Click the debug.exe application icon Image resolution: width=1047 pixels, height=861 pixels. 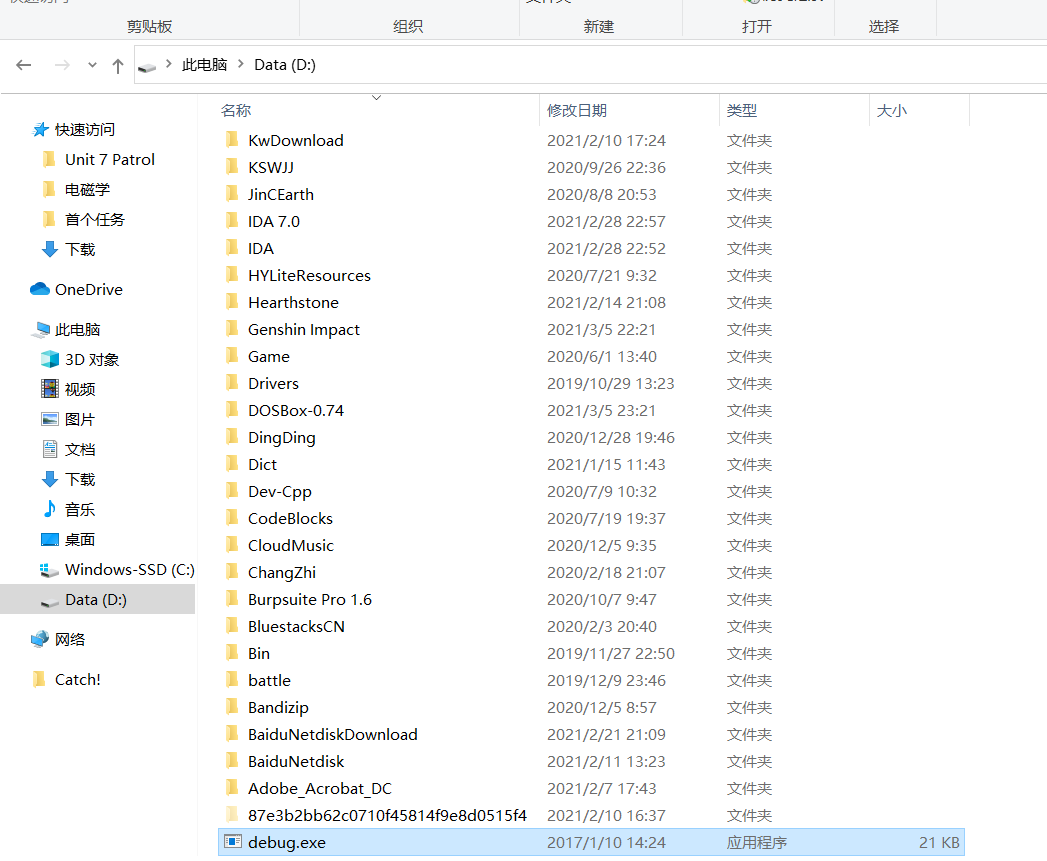click(x=232, y=842)
